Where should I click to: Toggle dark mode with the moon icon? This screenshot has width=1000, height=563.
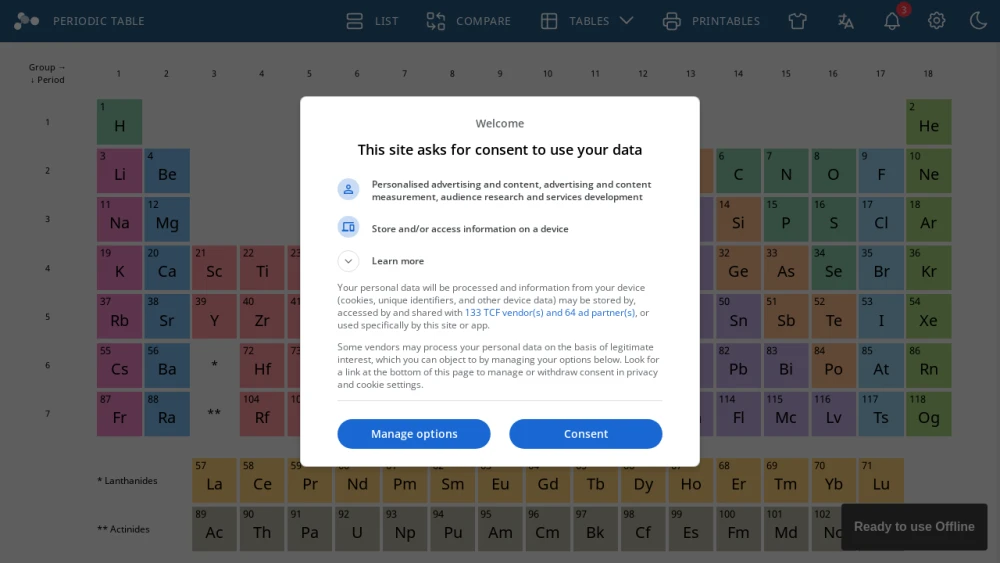pyautogui.click(x=978, y=21)
